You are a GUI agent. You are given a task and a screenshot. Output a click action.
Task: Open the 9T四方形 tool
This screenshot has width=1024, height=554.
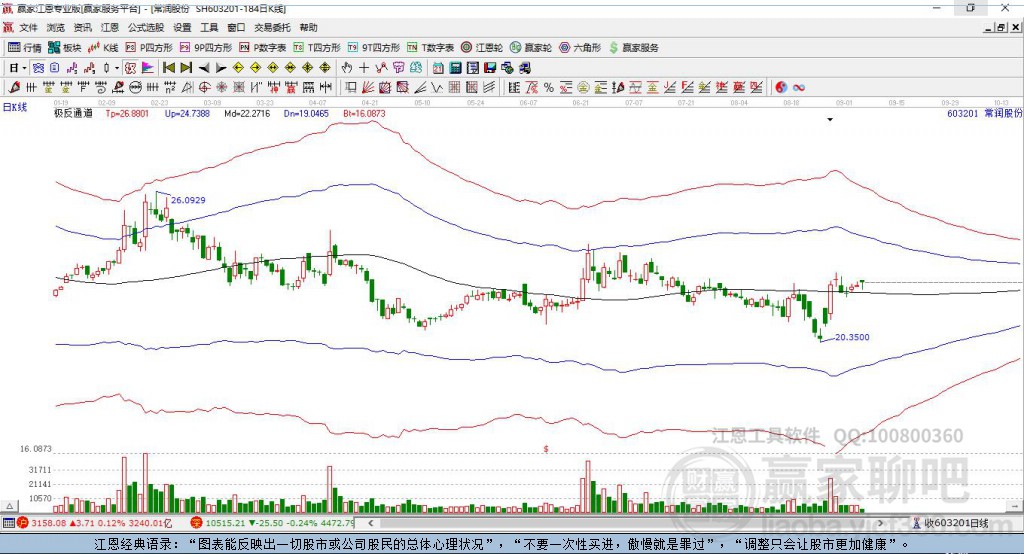(x=374, y=48)
